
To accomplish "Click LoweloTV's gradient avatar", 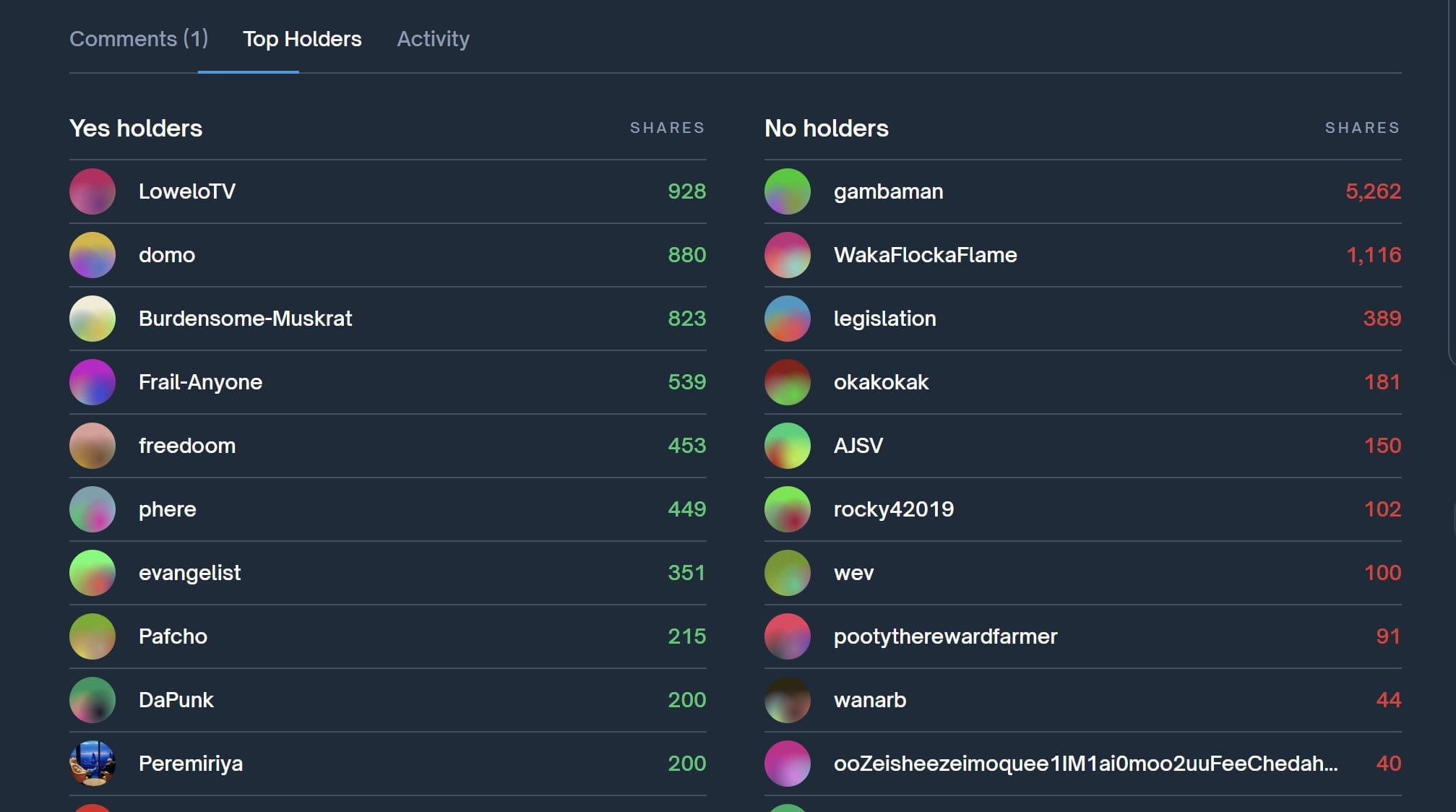I will (x=92, y=191).
